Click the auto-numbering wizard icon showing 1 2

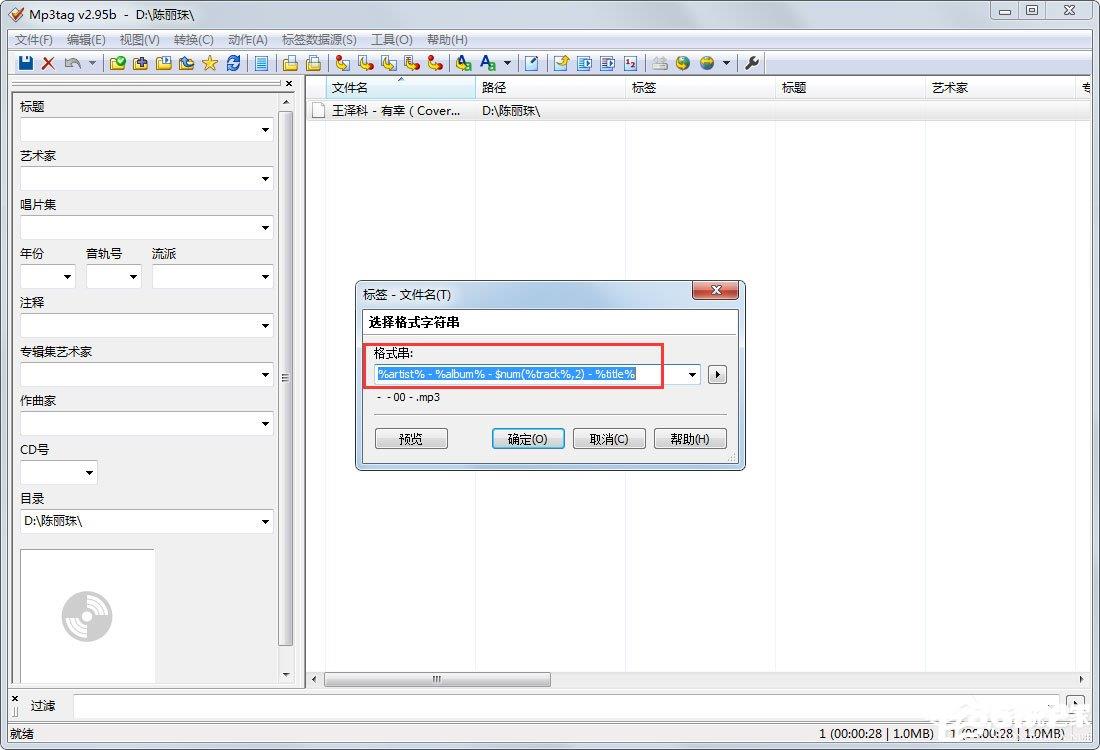pyautogui.click(x=631, y=63)
